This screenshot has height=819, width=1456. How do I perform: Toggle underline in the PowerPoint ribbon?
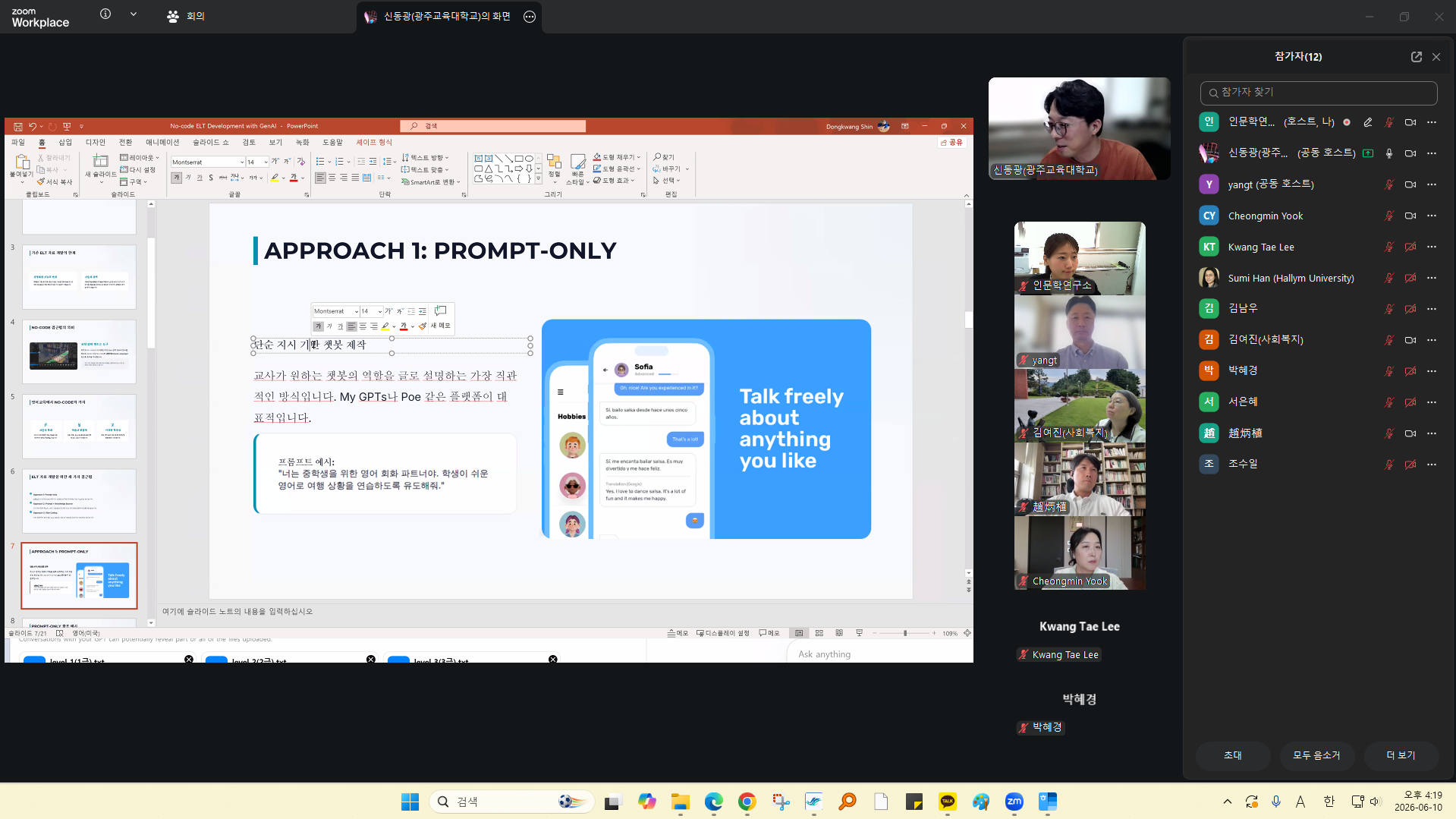(200, 178)
